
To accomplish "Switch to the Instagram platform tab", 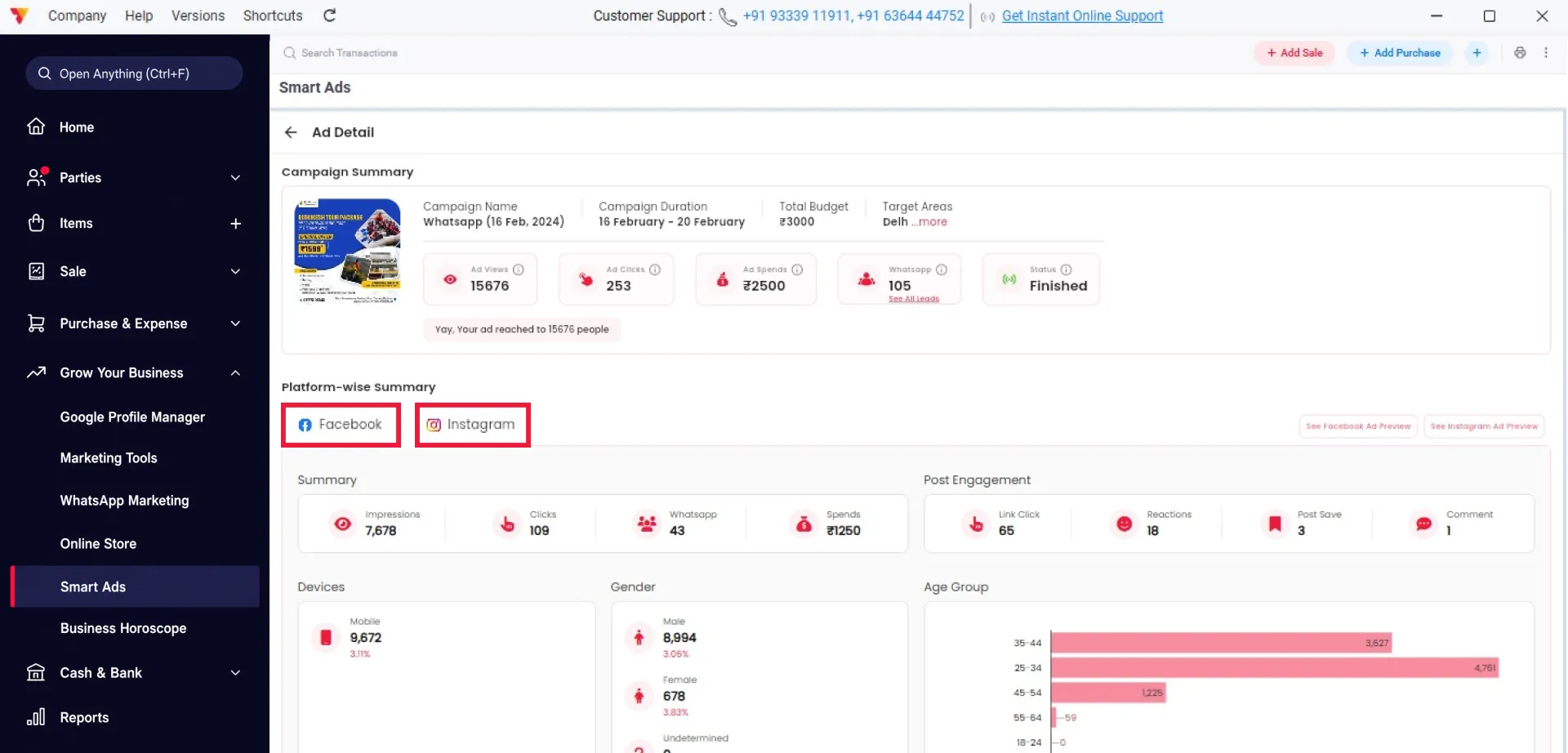I will 473,425.
